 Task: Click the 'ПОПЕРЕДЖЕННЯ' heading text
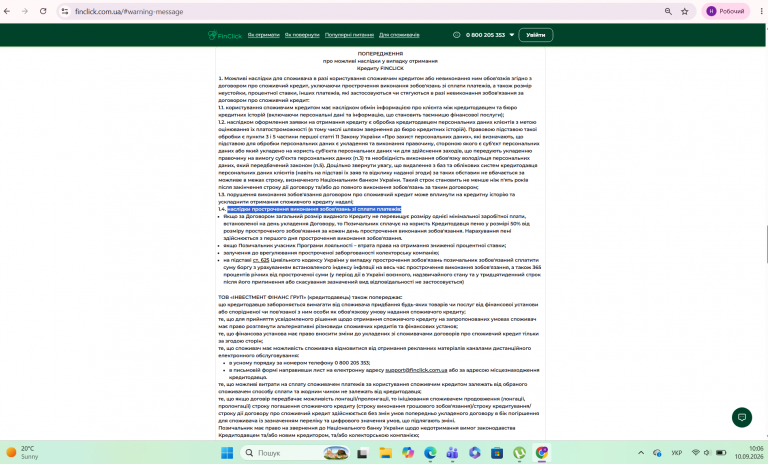(x=380, y=53)
